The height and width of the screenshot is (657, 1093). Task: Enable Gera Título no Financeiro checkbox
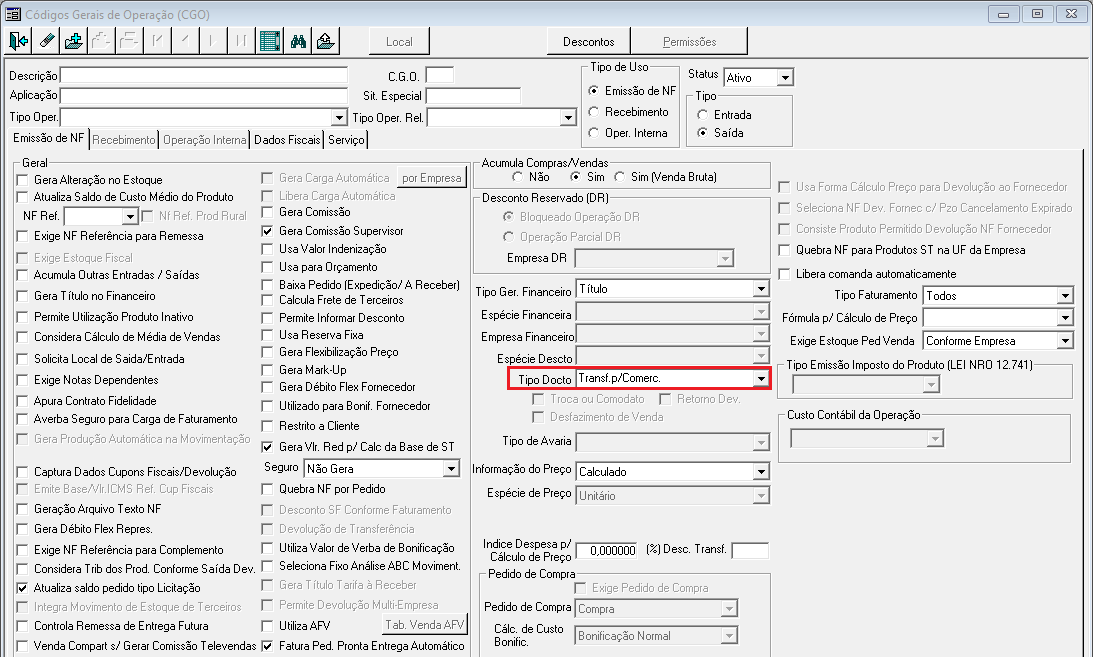(x=22, y=296)
